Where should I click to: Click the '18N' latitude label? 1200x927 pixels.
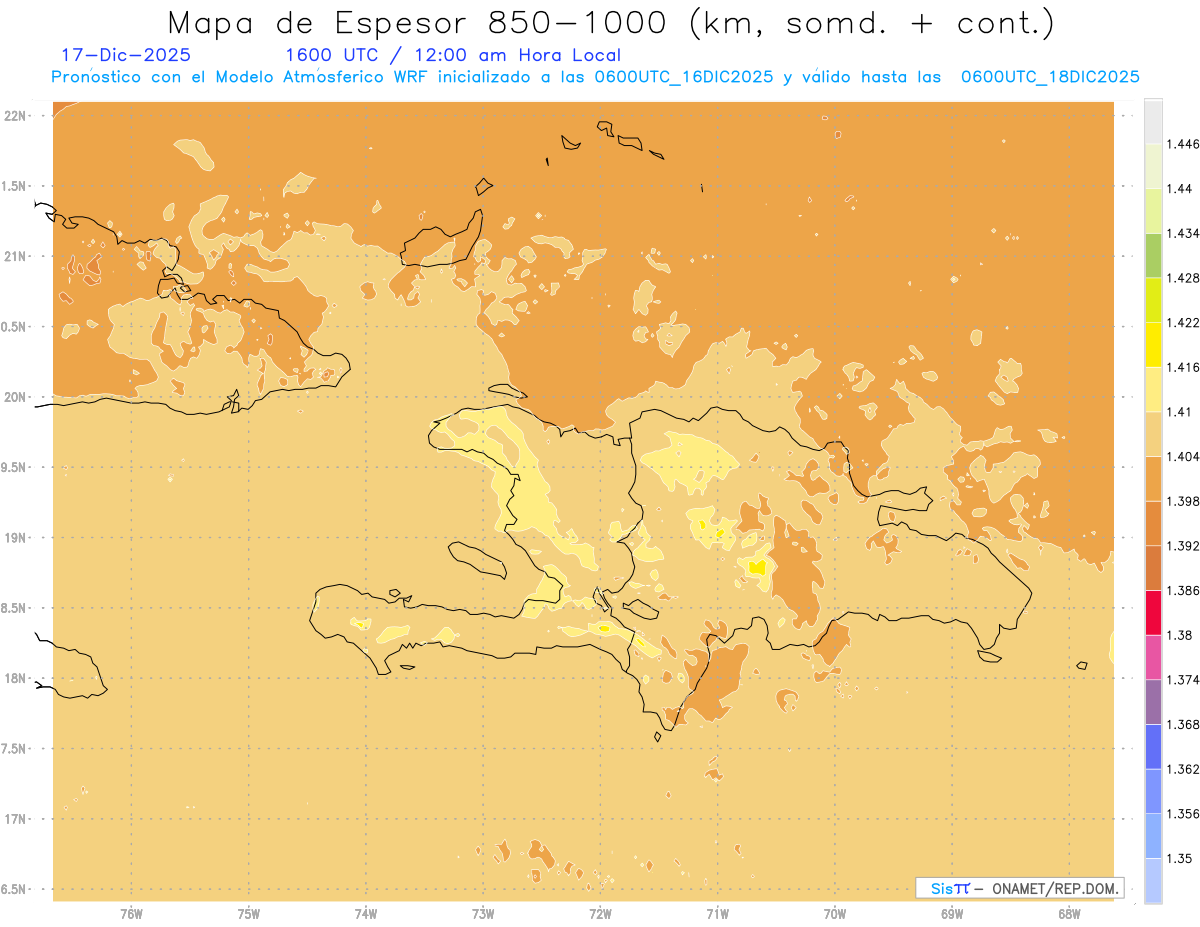[x=15, y=678]
